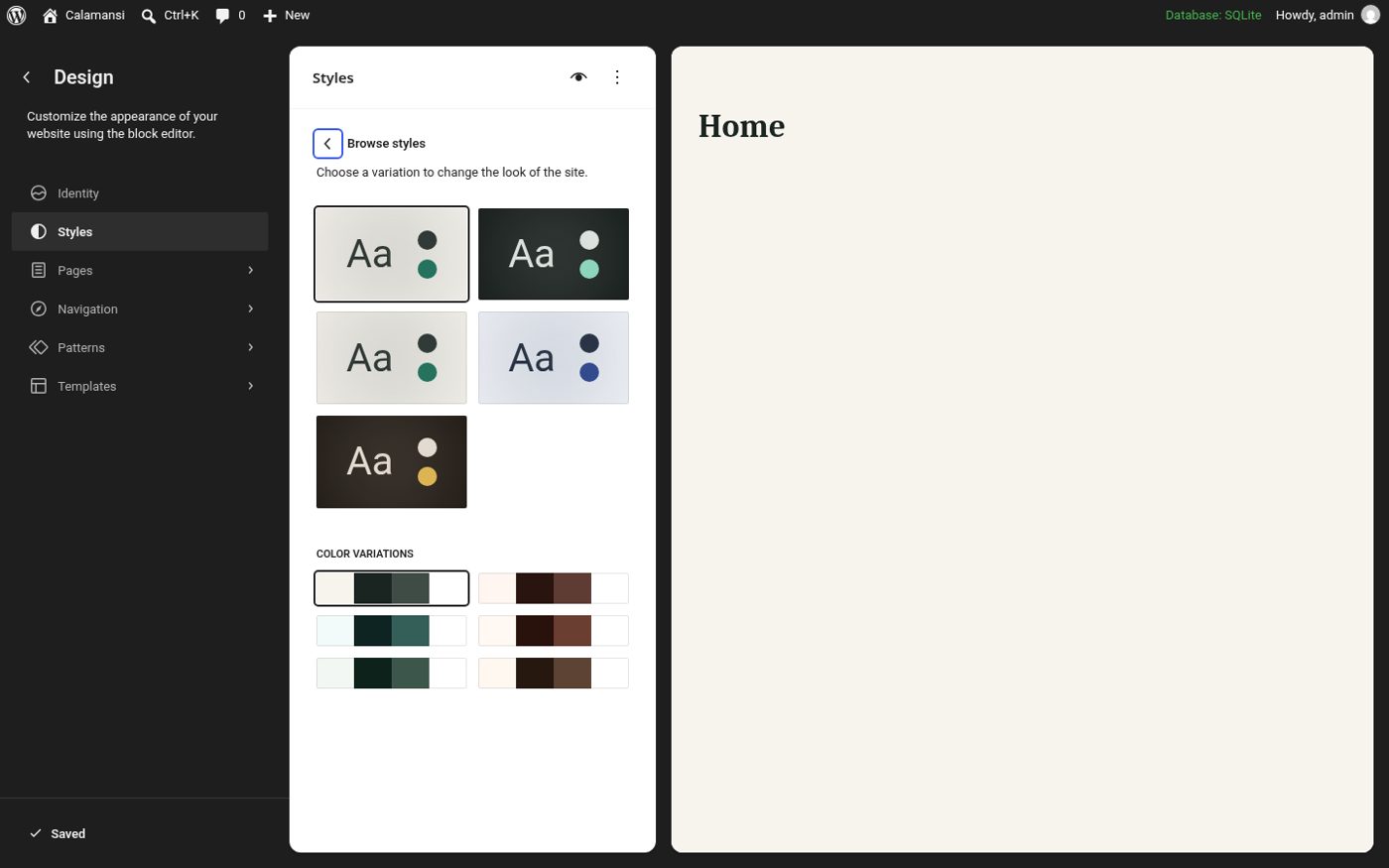Click the back chevron beside Browse styles
This screenshot has width=1389, height=868.
[x=327, y=144]
